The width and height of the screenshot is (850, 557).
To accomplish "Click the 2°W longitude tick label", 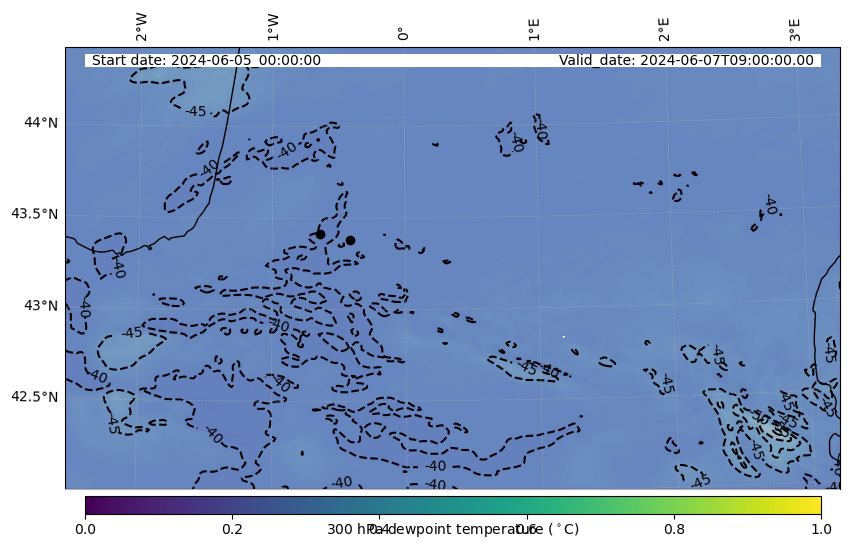I will click(x=141, y=27).
